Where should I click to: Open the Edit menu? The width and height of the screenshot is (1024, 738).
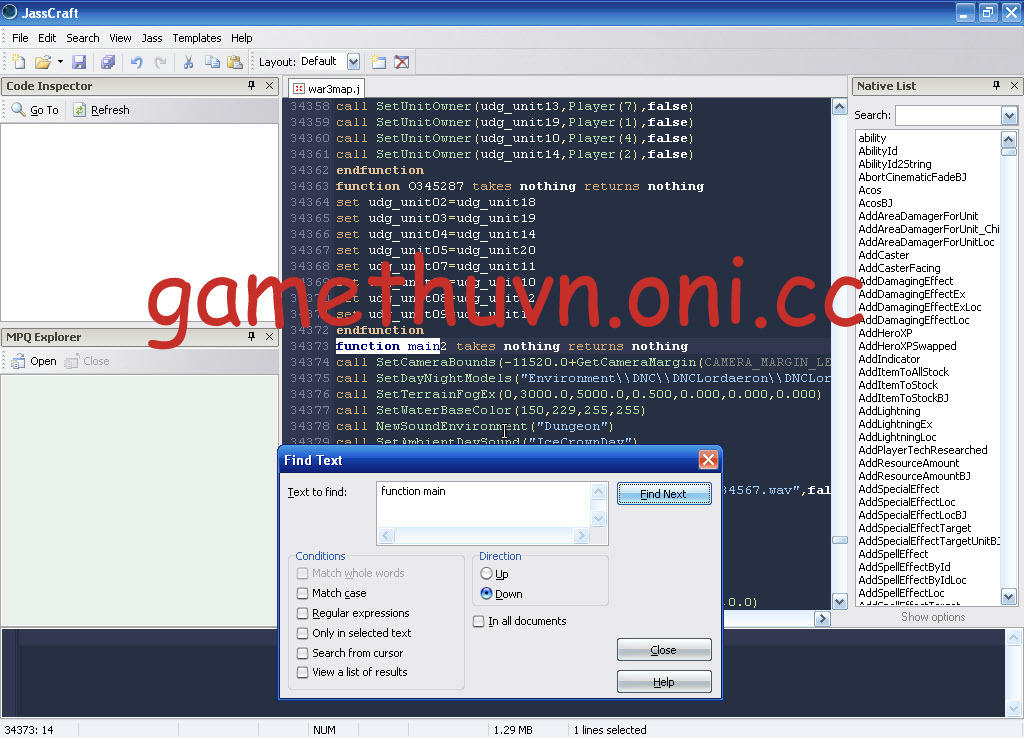tap(47, 38)
